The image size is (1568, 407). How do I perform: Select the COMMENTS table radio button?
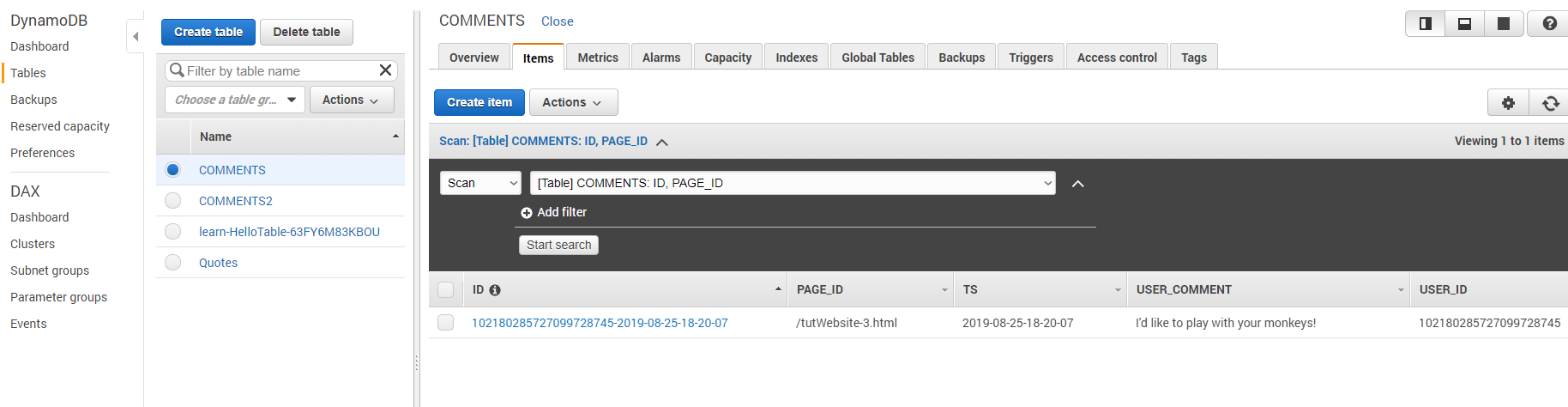pos(173,170)
